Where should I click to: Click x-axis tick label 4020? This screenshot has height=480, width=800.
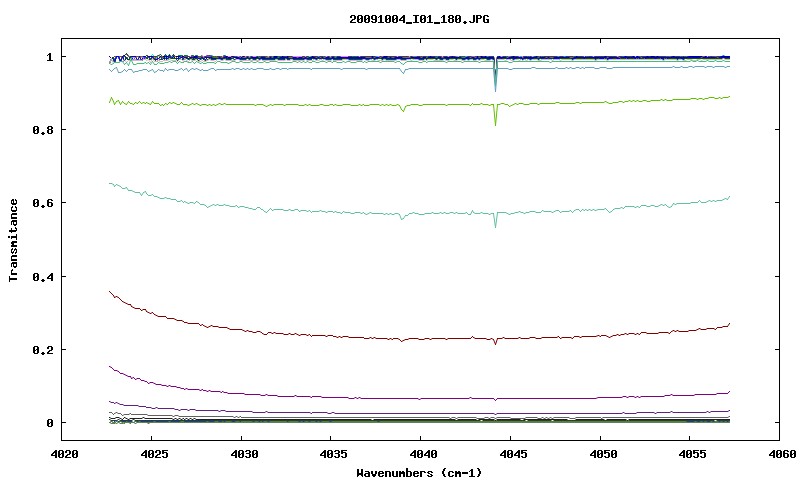click(64, 454)
